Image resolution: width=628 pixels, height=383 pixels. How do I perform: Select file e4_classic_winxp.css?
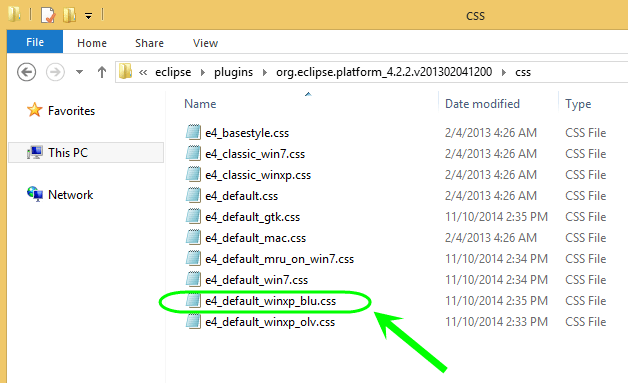tap(258, 175)
